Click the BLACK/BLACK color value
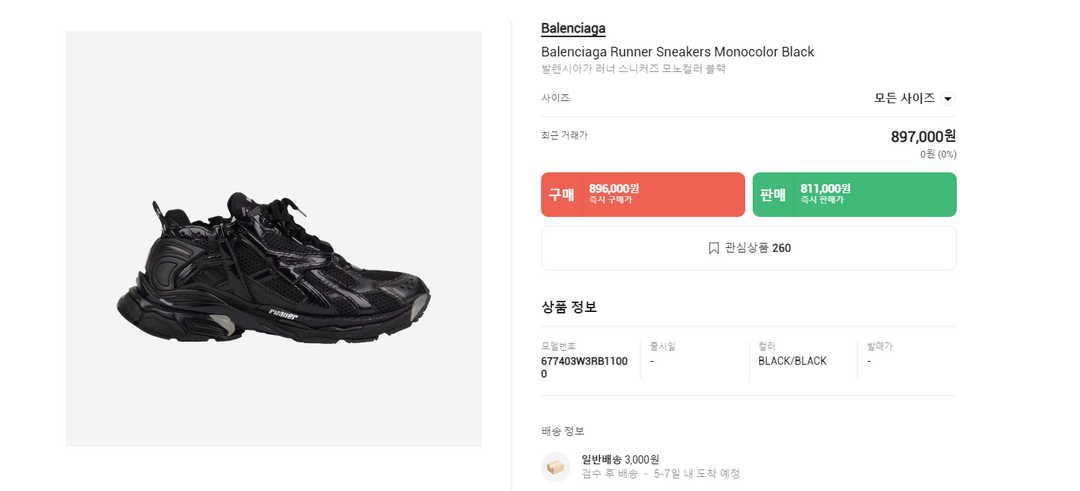The width and height of the screenshot is (1080, 491). pos(792,361)
